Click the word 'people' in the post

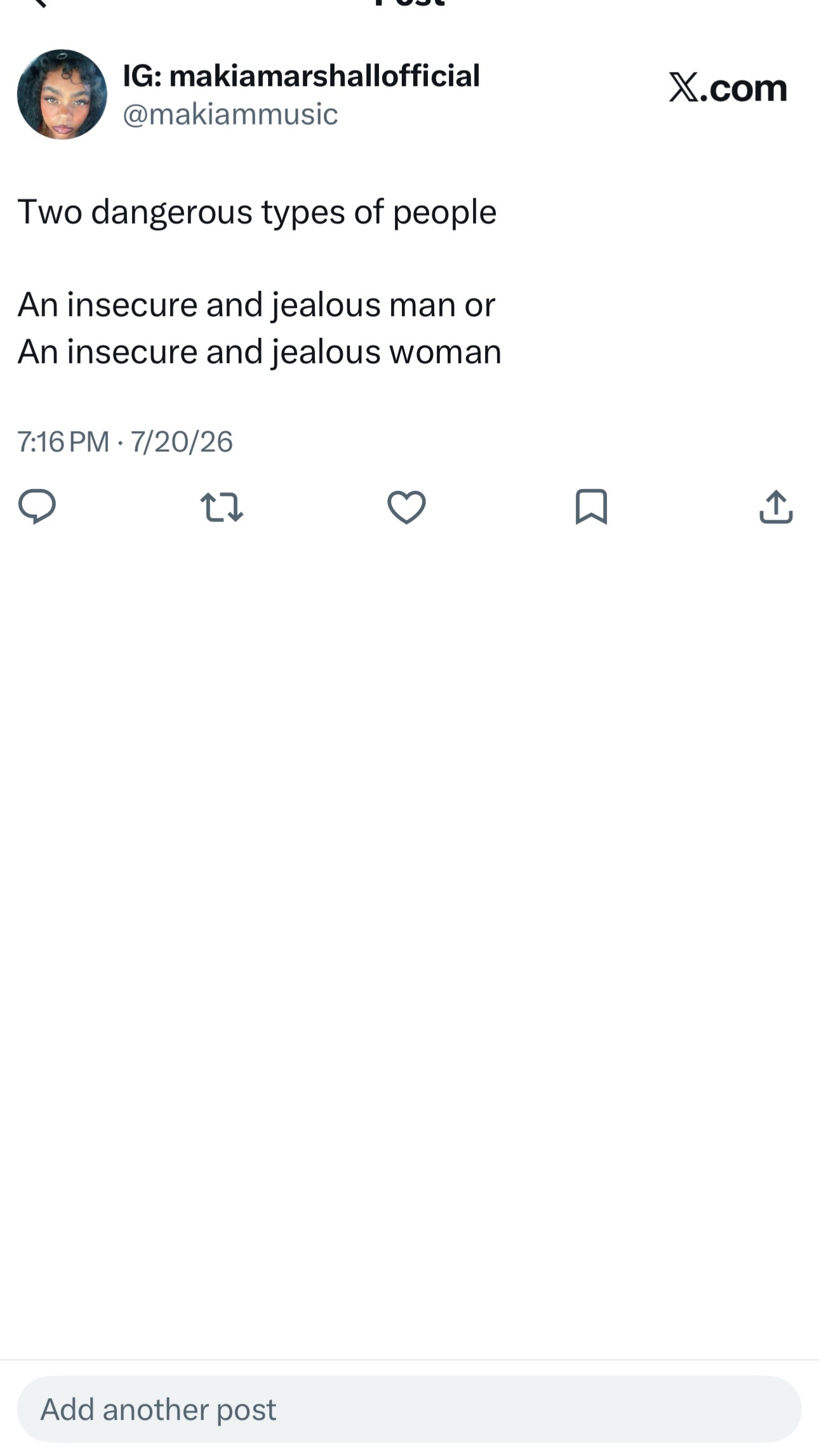444,213
